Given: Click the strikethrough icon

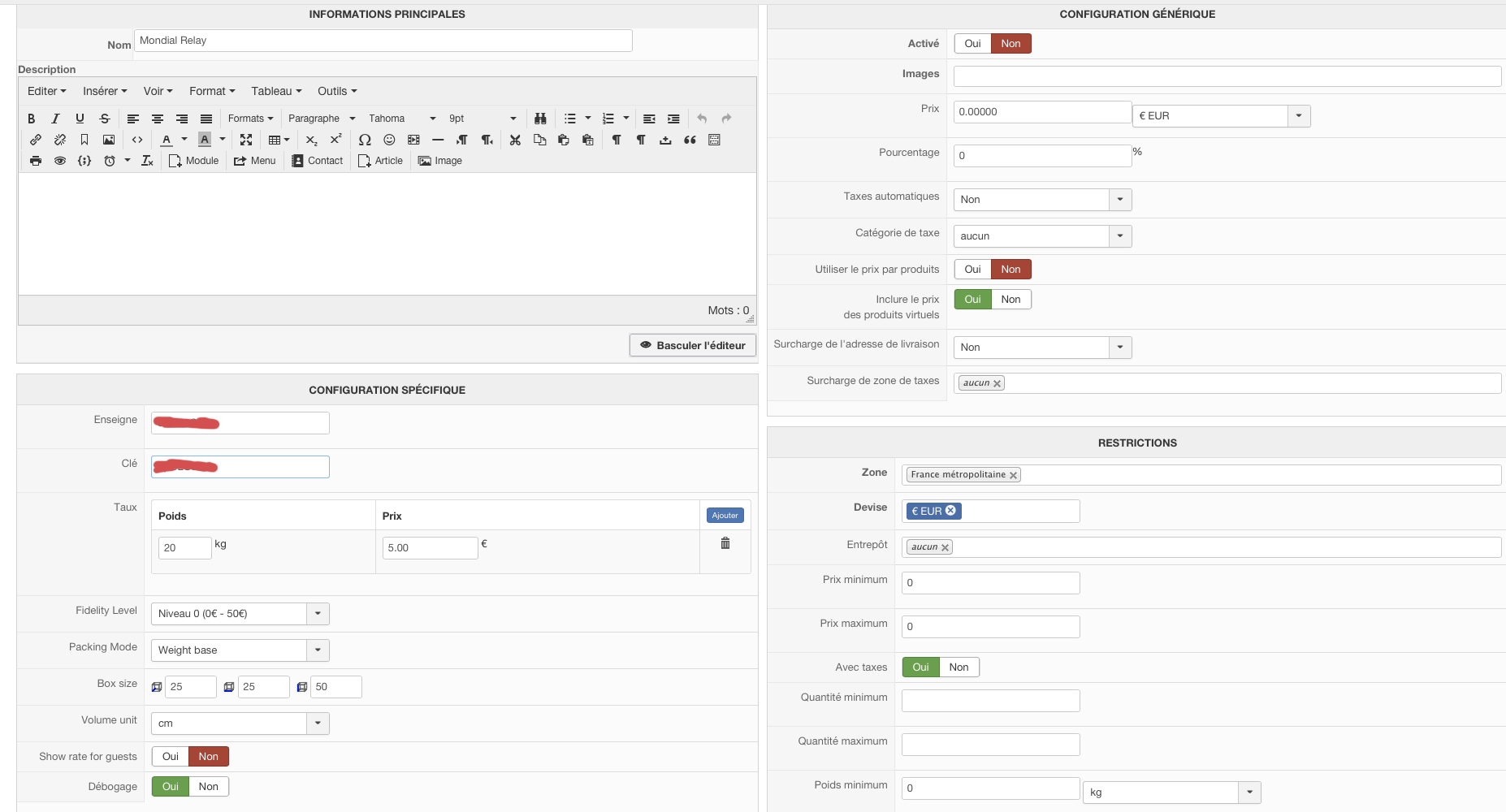Looking at the screenshot, I should [x=105, y=119].
